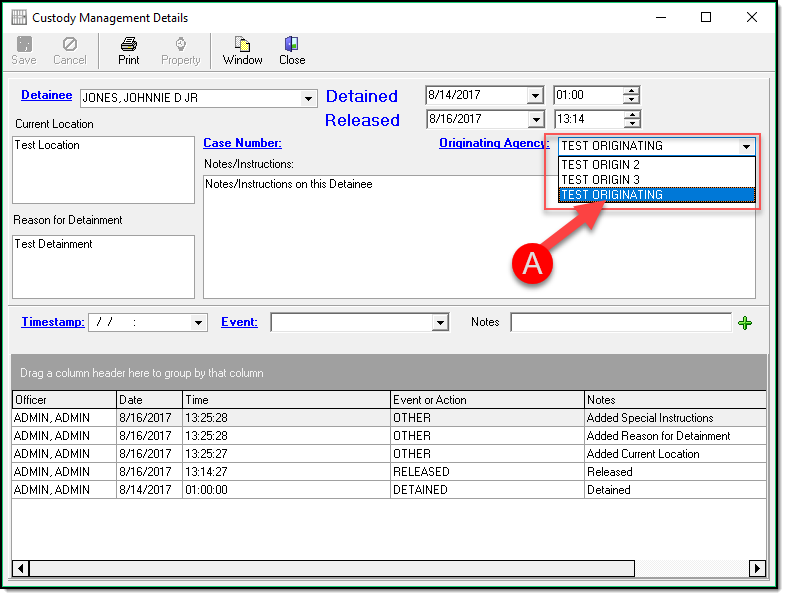Click the green plus add event icon
Screen dimensions: 786x597
point(744,323)
